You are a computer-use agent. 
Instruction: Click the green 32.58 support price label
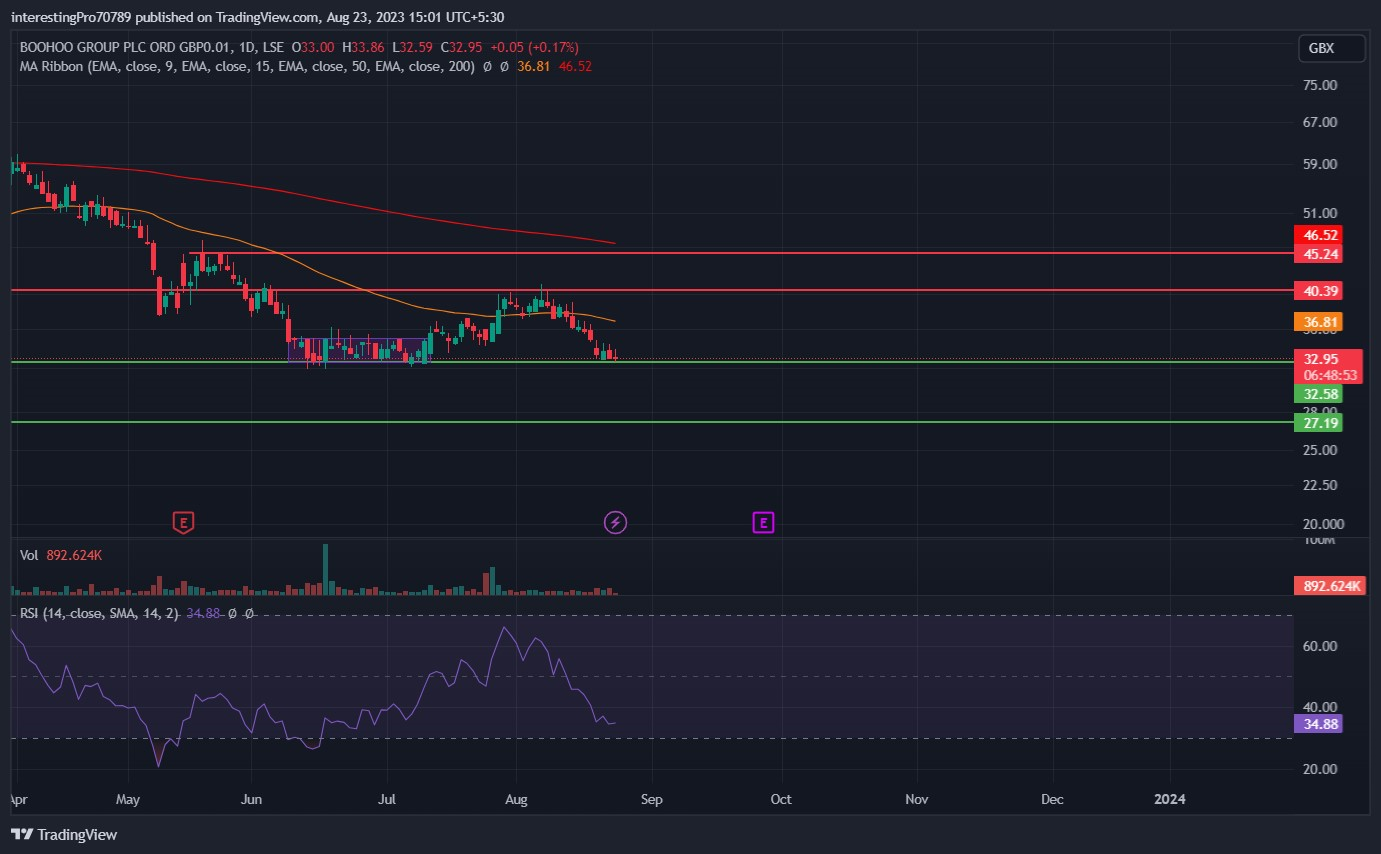tap(1317, 394)
